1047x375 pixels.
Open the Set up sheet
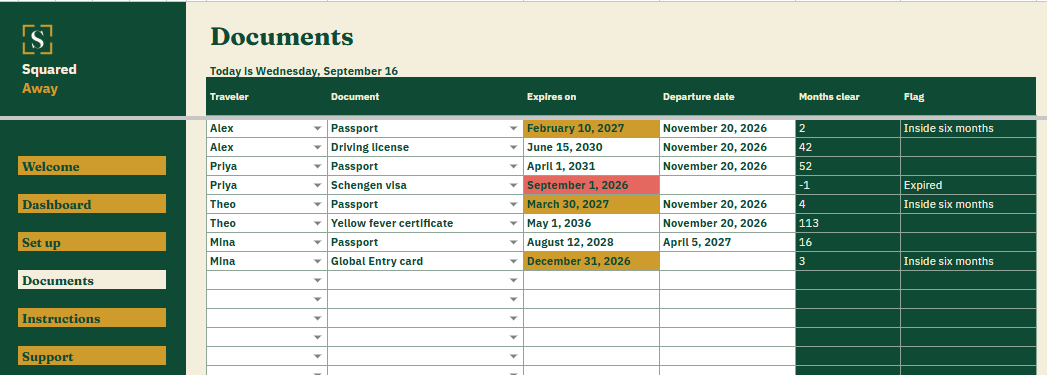tap(92, 242)
